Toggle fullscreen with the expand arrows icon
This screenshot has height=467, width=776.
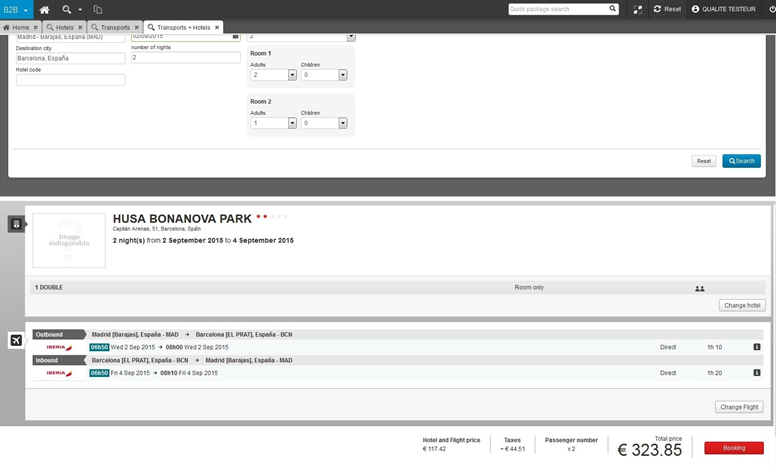(x=638, y=9)
